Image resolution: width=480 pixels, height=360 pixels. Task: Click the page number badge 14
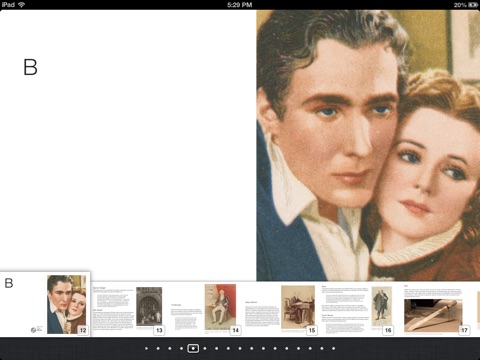click(x=236, y=330)
